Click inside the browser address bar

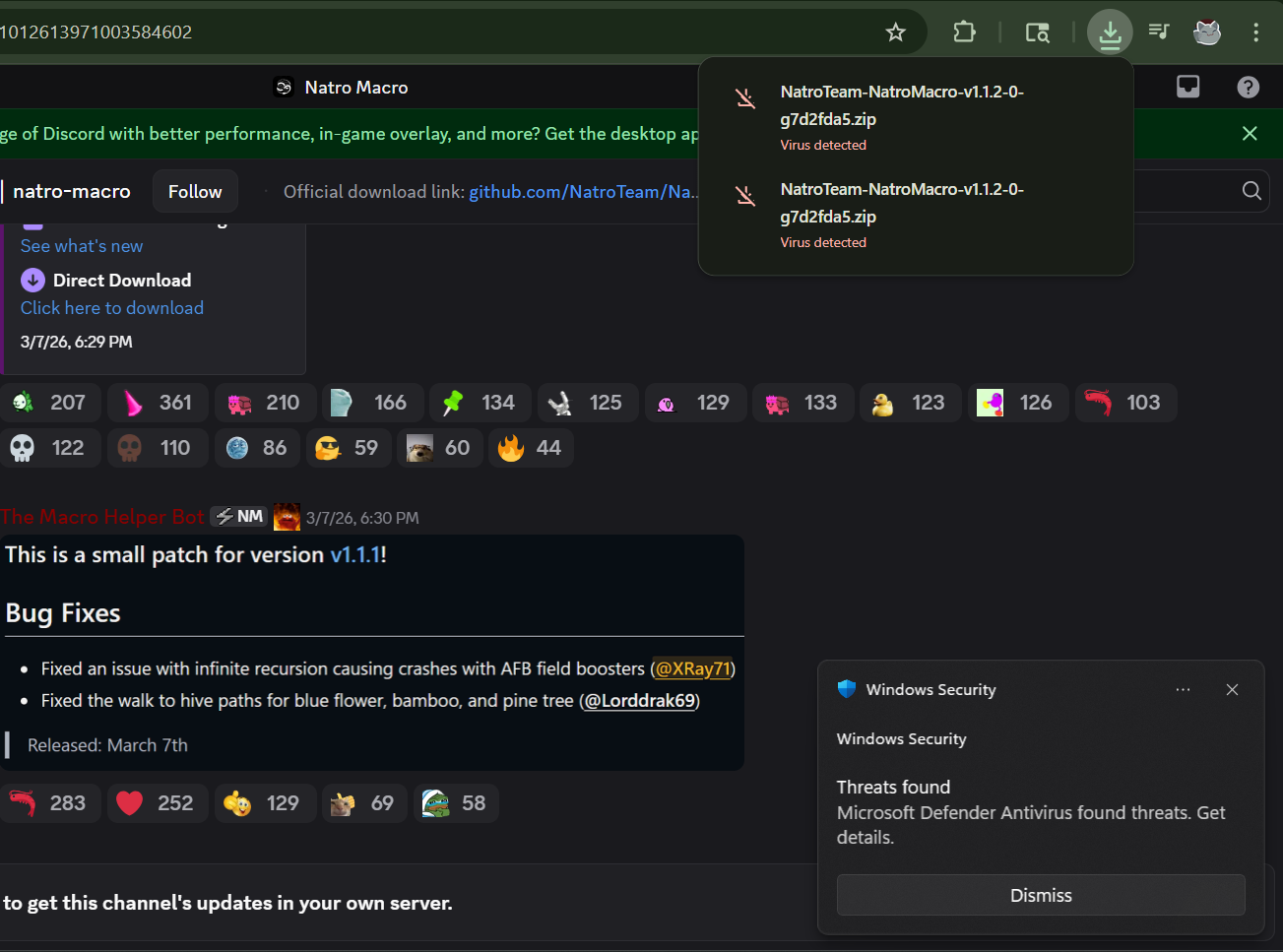click(394, 32)
